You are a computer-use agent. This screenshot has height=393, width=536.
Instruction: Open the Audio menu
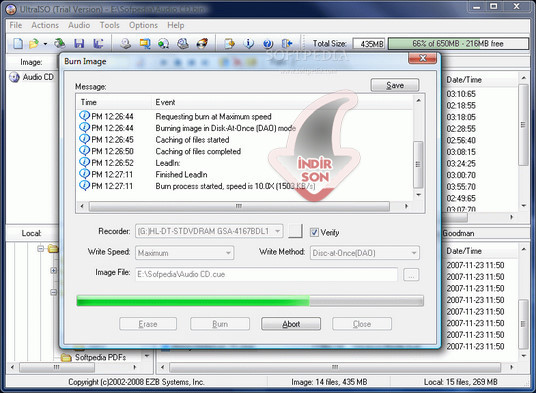pos(79,25)
